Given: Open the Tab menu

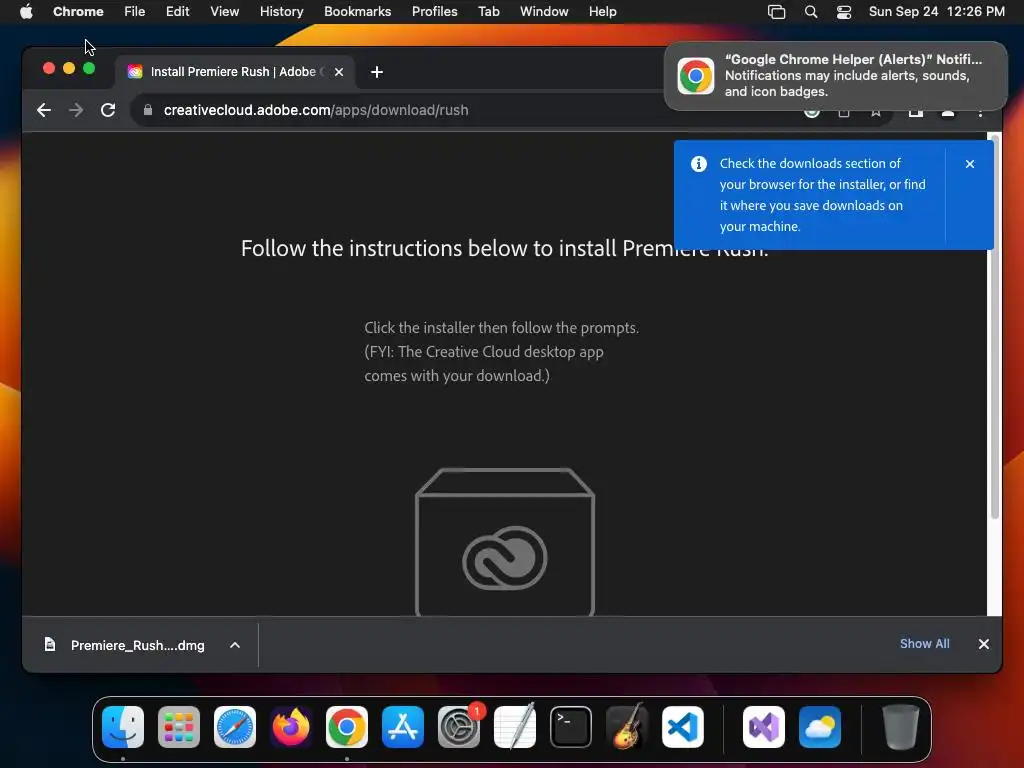Looking at the screenshot, I should pyautogui.click(x=488, y=12).
